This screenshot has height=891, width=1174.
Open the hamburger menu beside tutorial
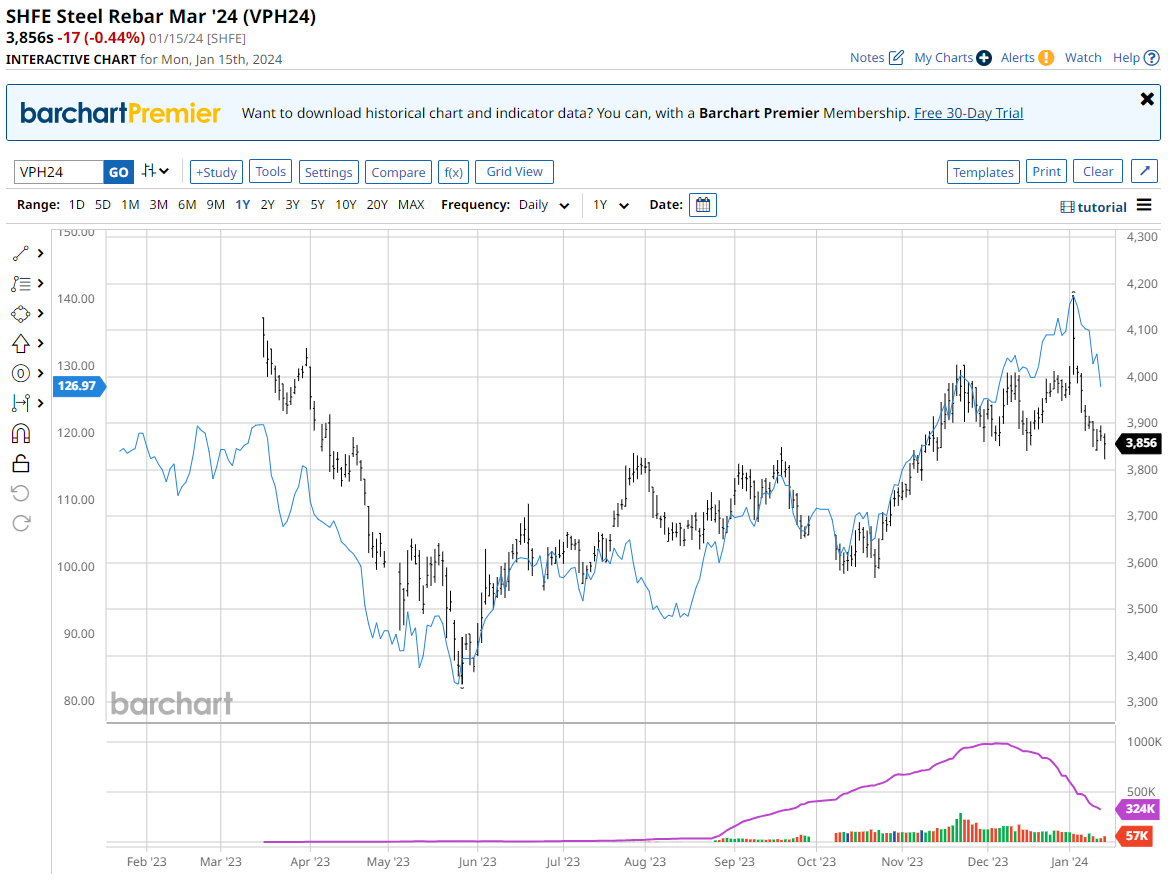tap(1144, 205)
